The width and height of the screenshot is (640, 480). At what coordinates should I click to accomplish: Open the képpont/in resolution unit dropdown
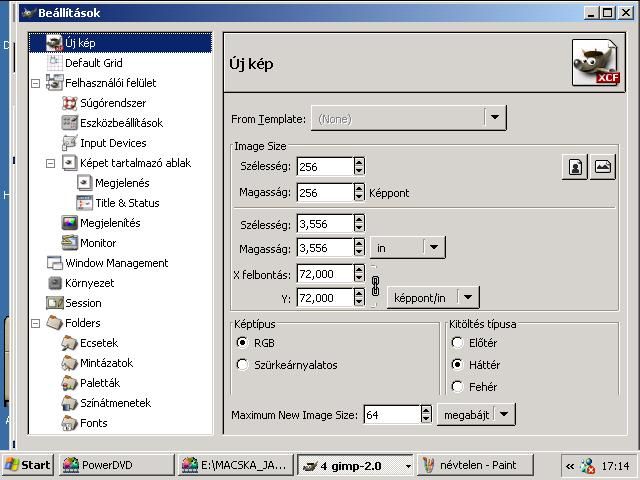467,297
